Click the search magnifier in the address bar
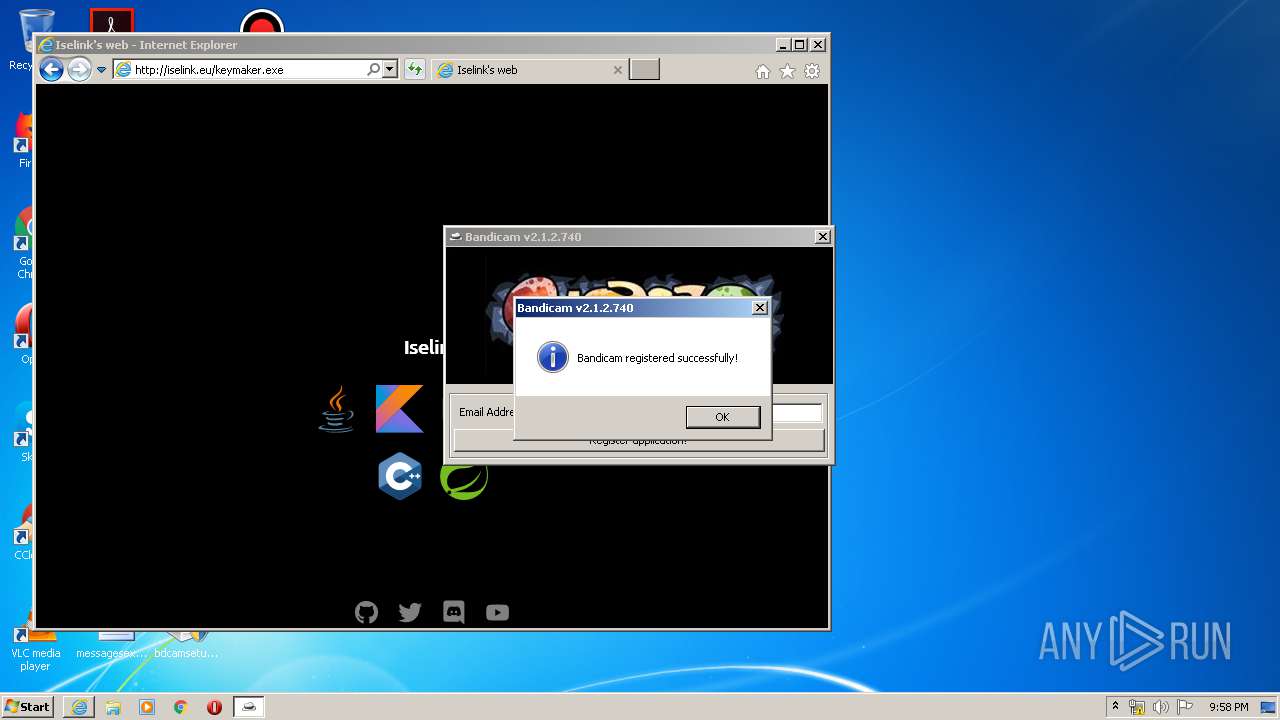Image resolution: width=1280 pixels, height=720 pixels. (373, 70)
